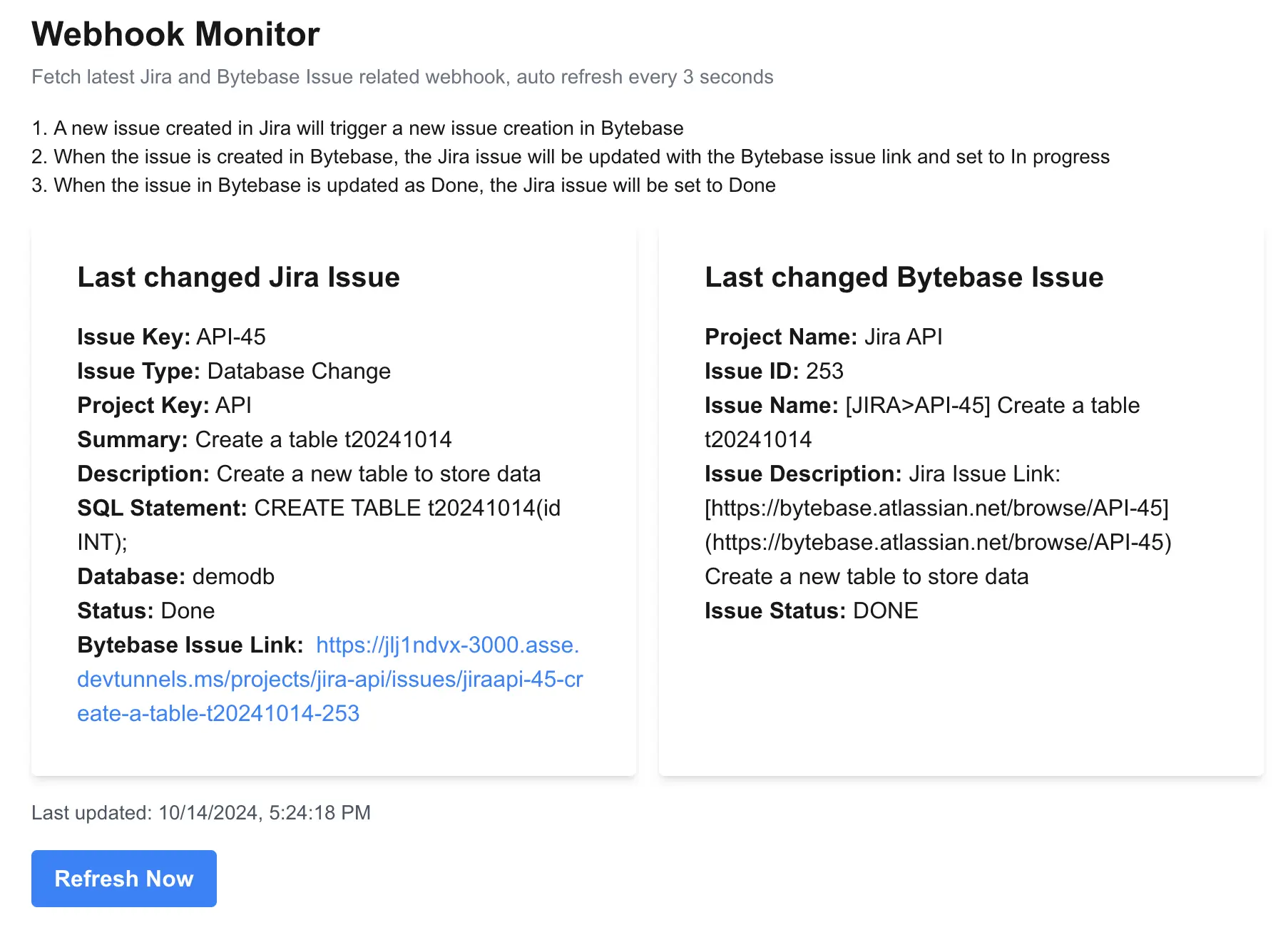Click the Issue Key value API-45
The image size is (1288, 930).
click(231, 337)
